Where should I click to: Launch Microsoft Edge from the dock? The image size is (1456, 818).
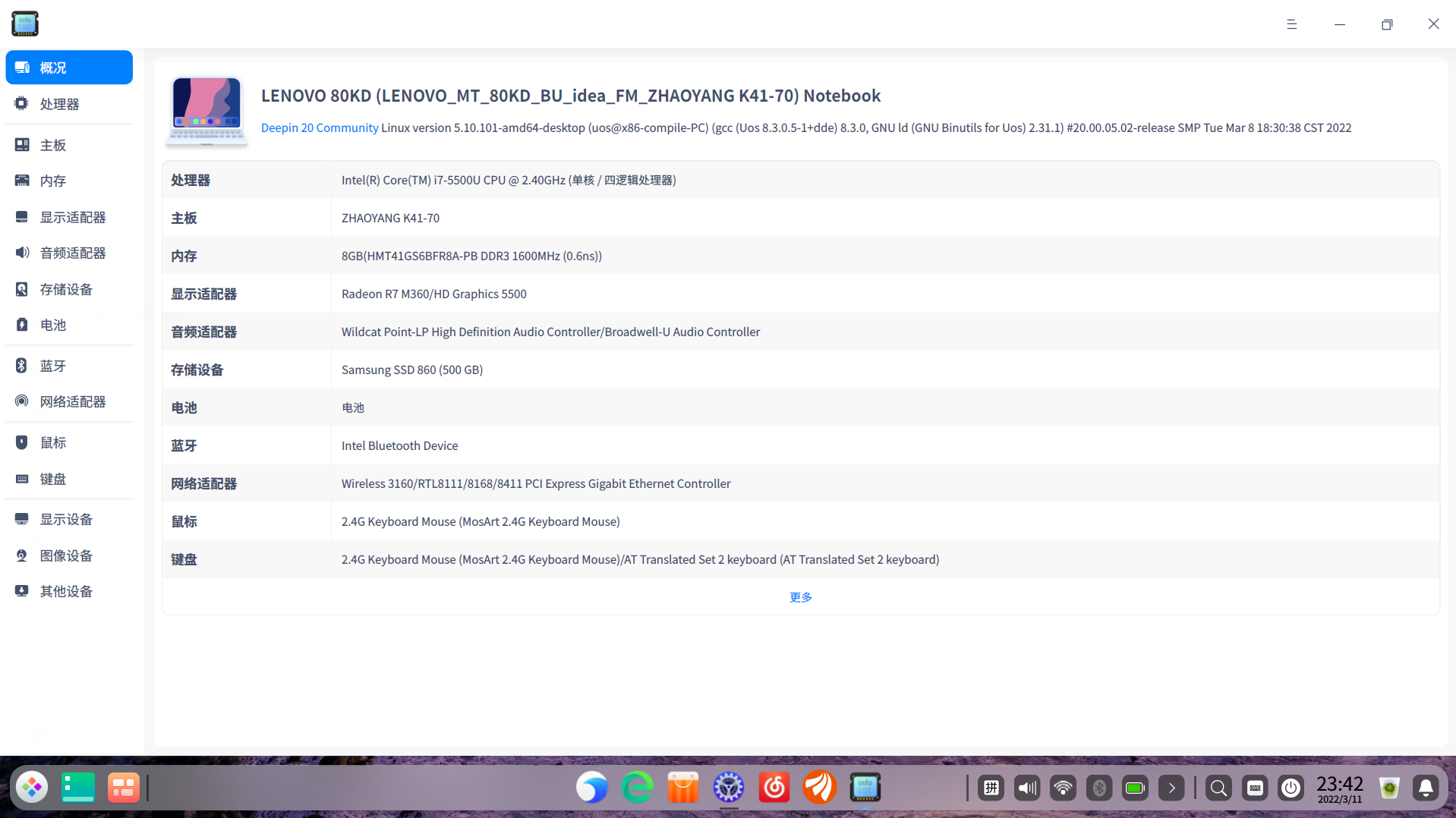(638, 788)
